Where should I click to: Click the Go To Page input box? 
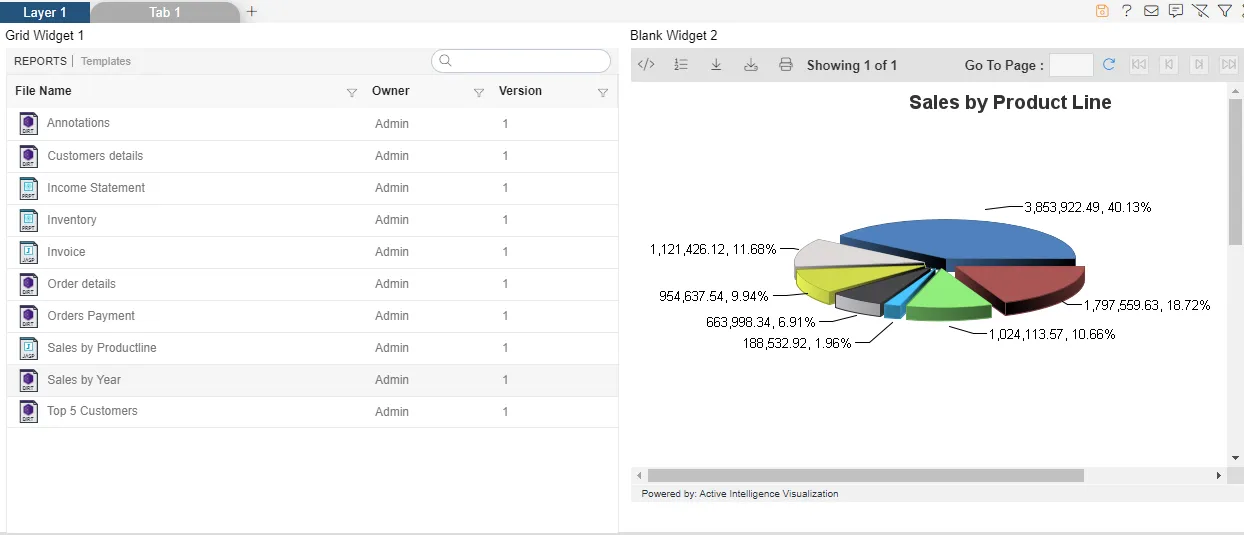pyautogui.click(x=1071, y=65)
